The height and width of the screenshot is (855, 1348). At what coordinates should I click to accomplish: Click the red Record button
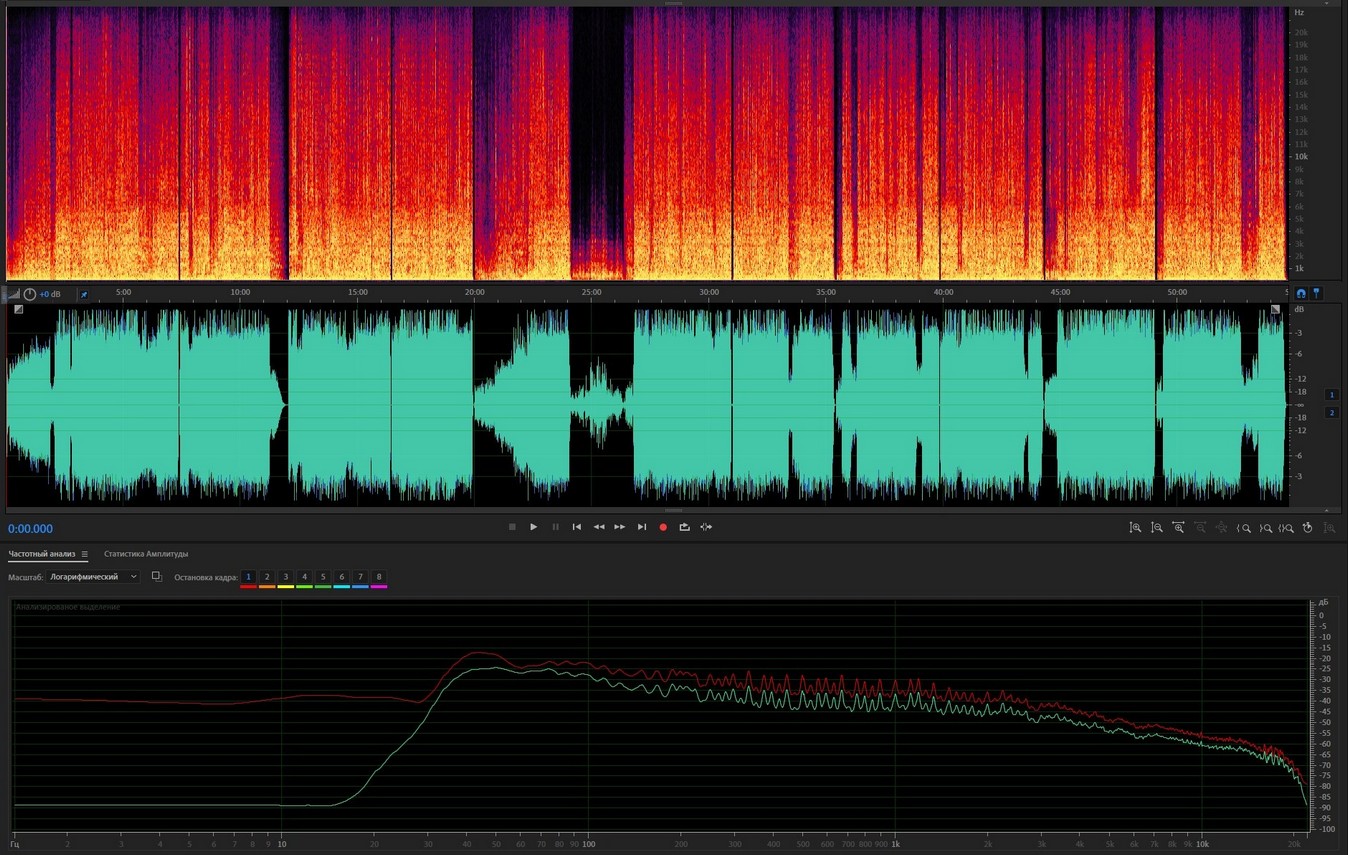(x=662, y=527)
